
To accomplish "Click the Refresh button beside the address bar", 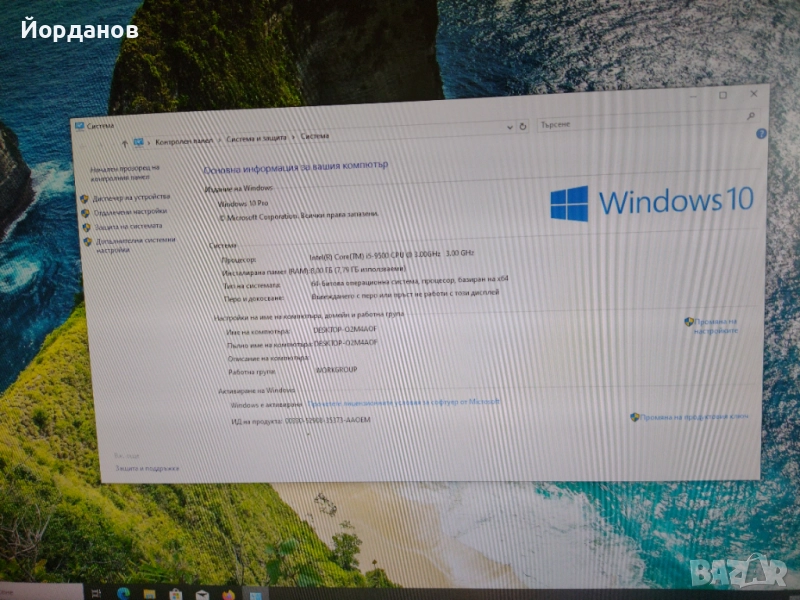I will click(522, 127).
